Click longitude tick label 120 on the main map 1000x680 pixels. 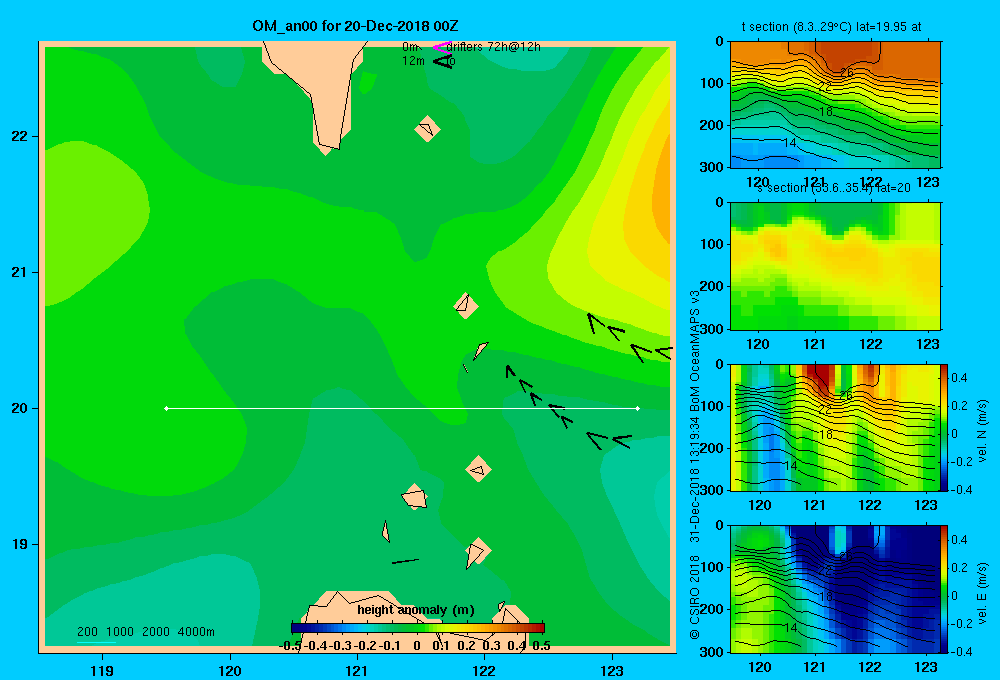point(230,670)
